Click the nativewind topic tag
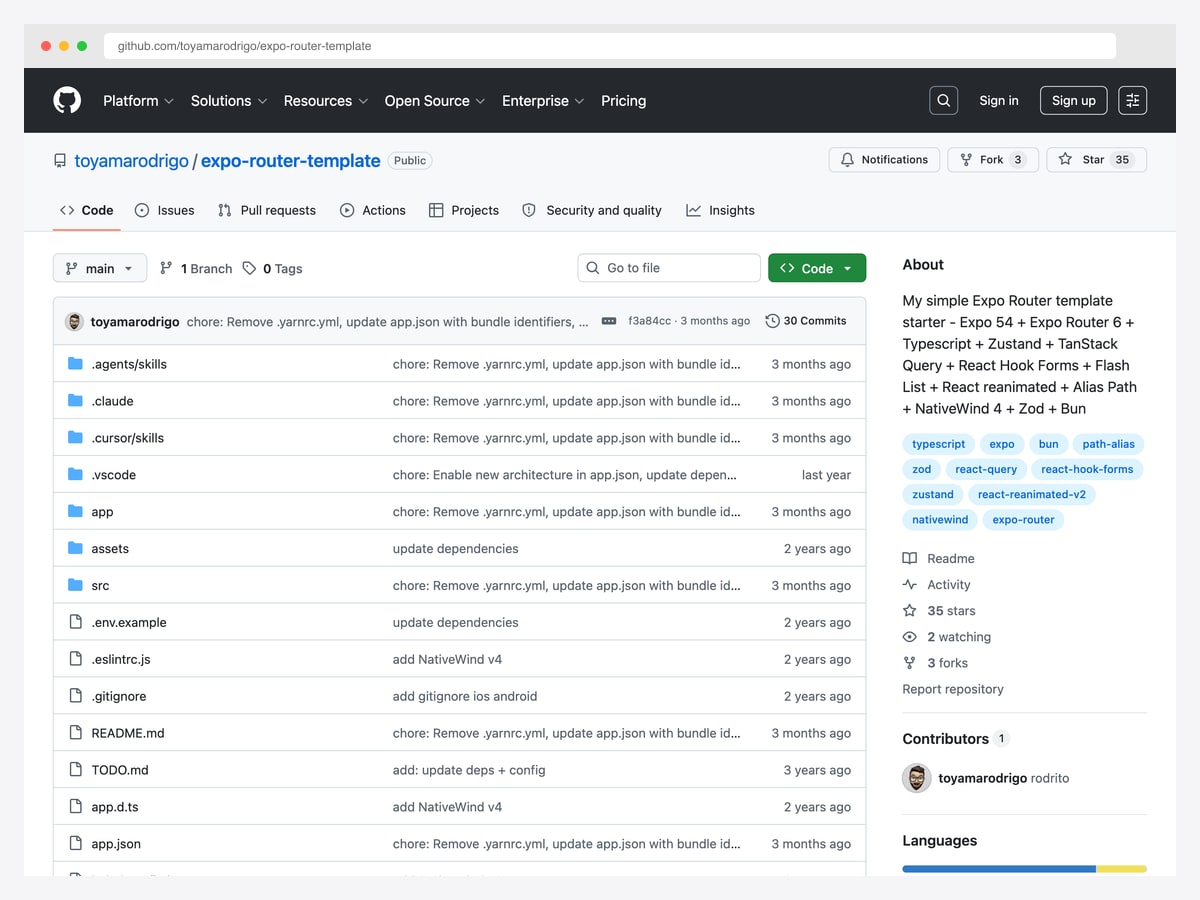 941,520
